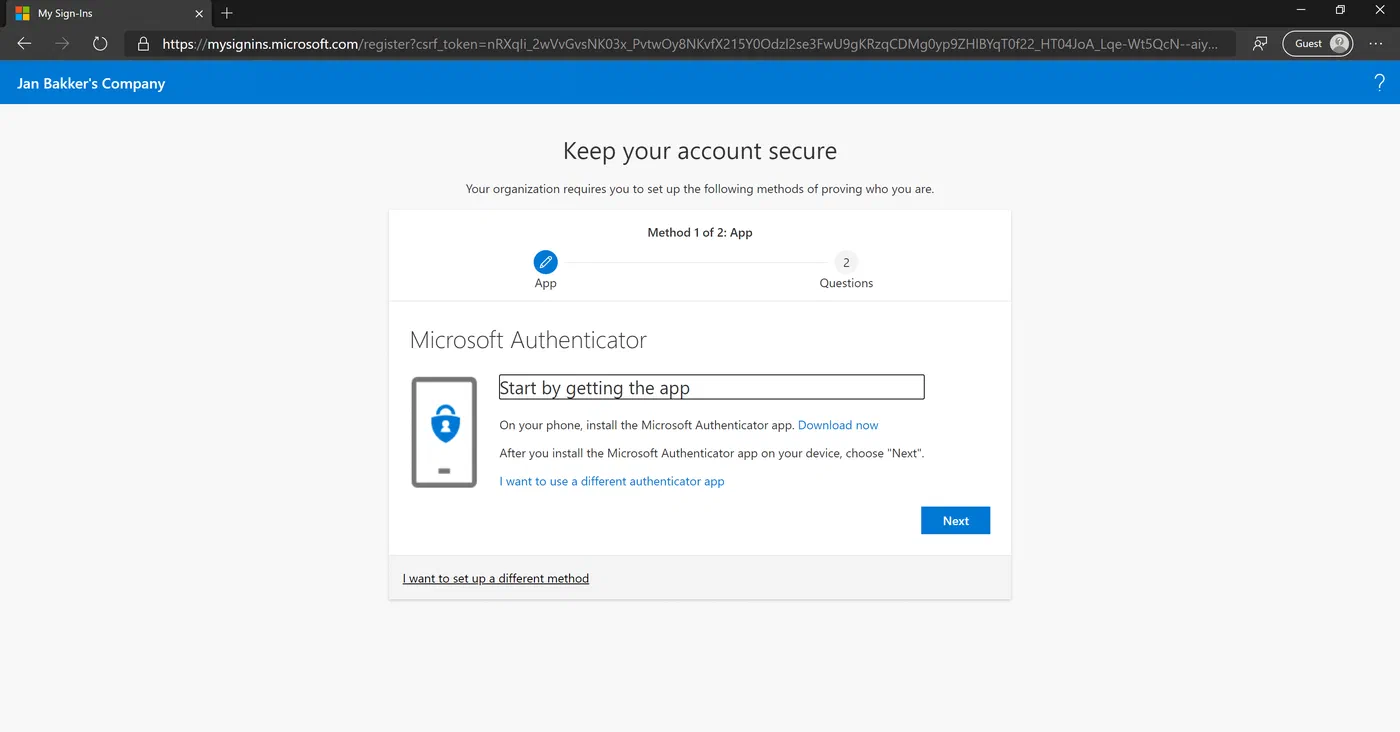Click I want to set up a different method
1400x732 pixels.
[x=496, y=578]
